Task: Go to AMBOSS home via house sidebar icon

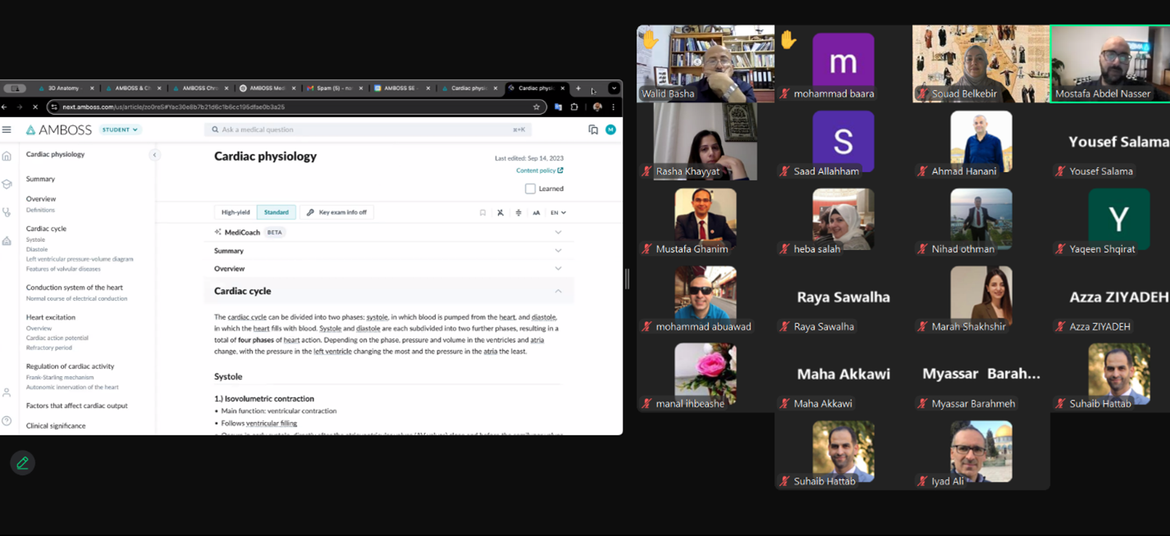Action: click(7, 156)
